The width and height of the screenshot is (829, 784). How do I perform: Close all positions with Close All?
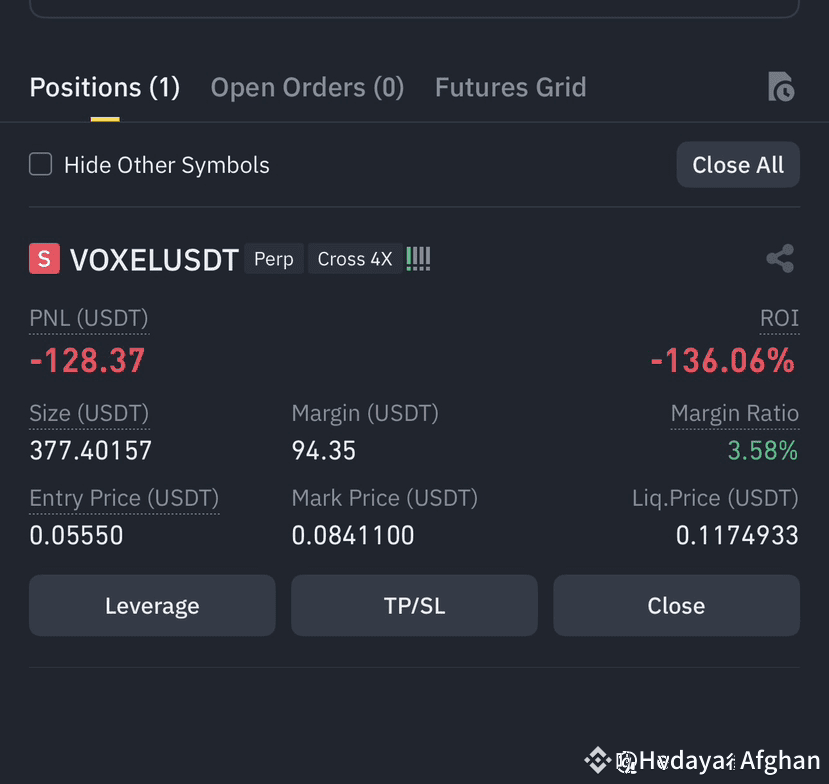pos(738,164)
